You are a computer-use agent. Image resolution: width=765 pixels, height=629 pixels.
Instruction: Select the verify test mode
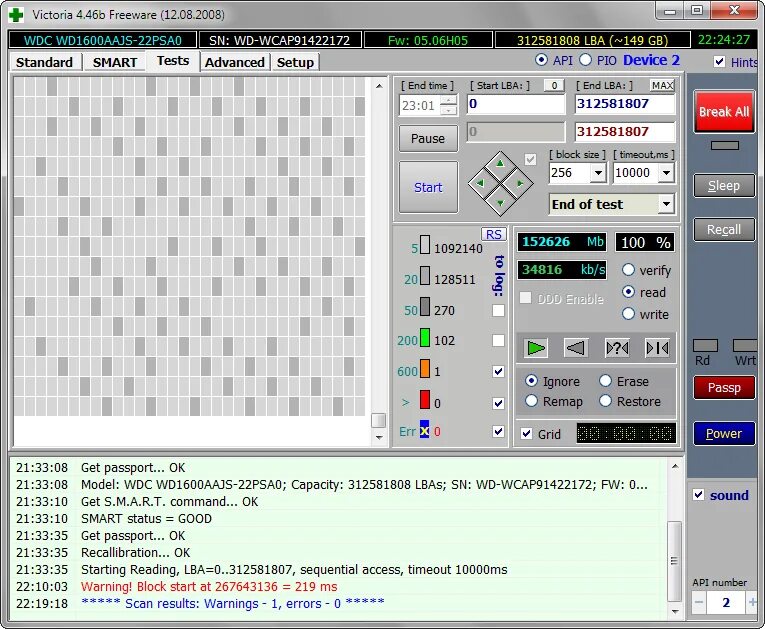tap(628, 270)
